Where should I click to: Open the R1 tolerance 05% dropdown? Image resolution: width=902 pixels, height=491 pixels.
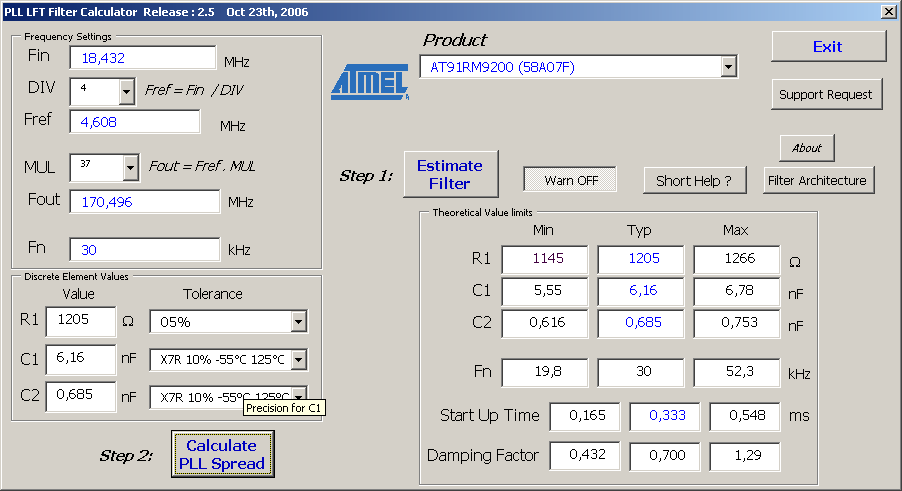(298, 322)
